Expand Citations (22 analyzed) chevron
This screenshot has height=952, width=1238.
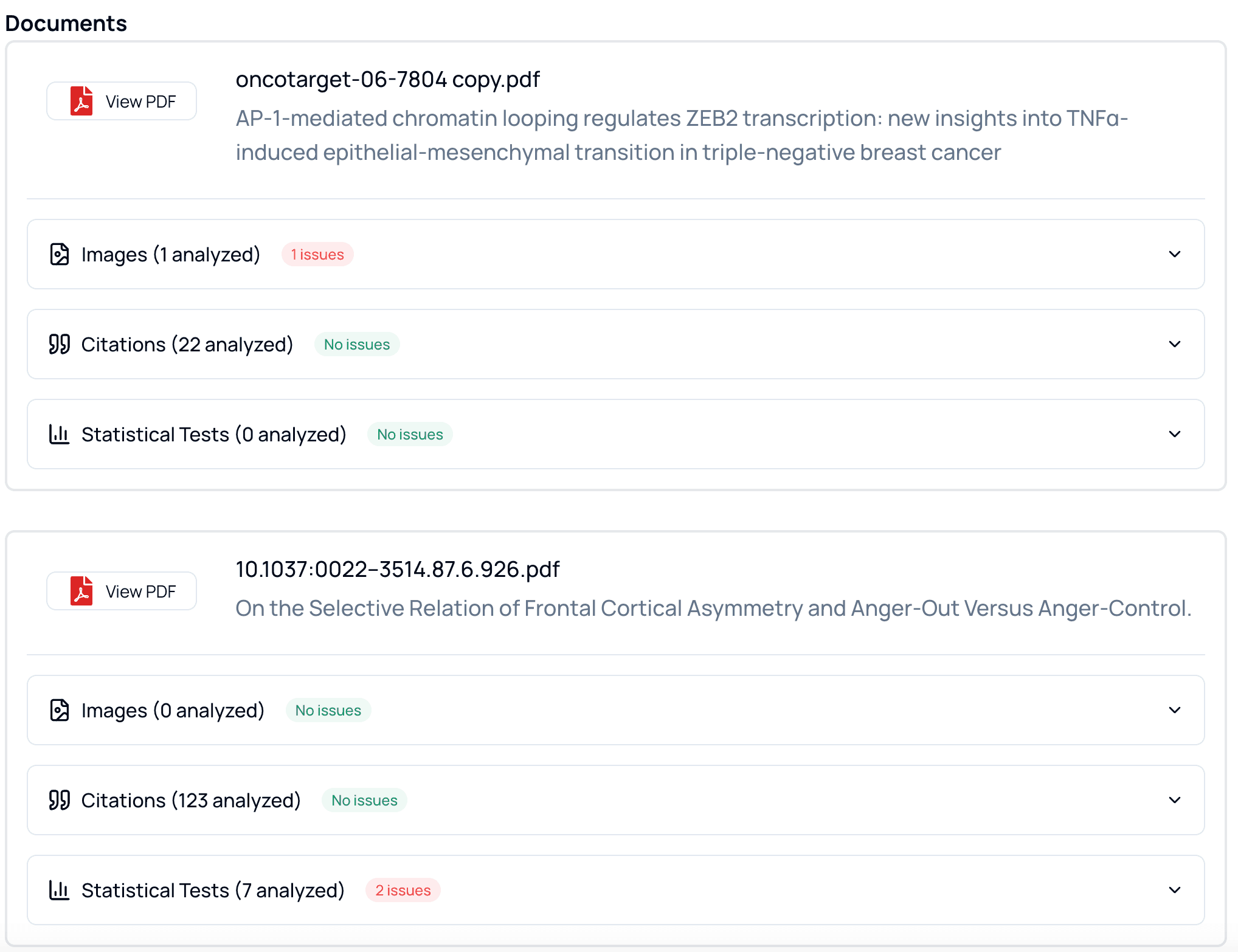(1175, 344)
